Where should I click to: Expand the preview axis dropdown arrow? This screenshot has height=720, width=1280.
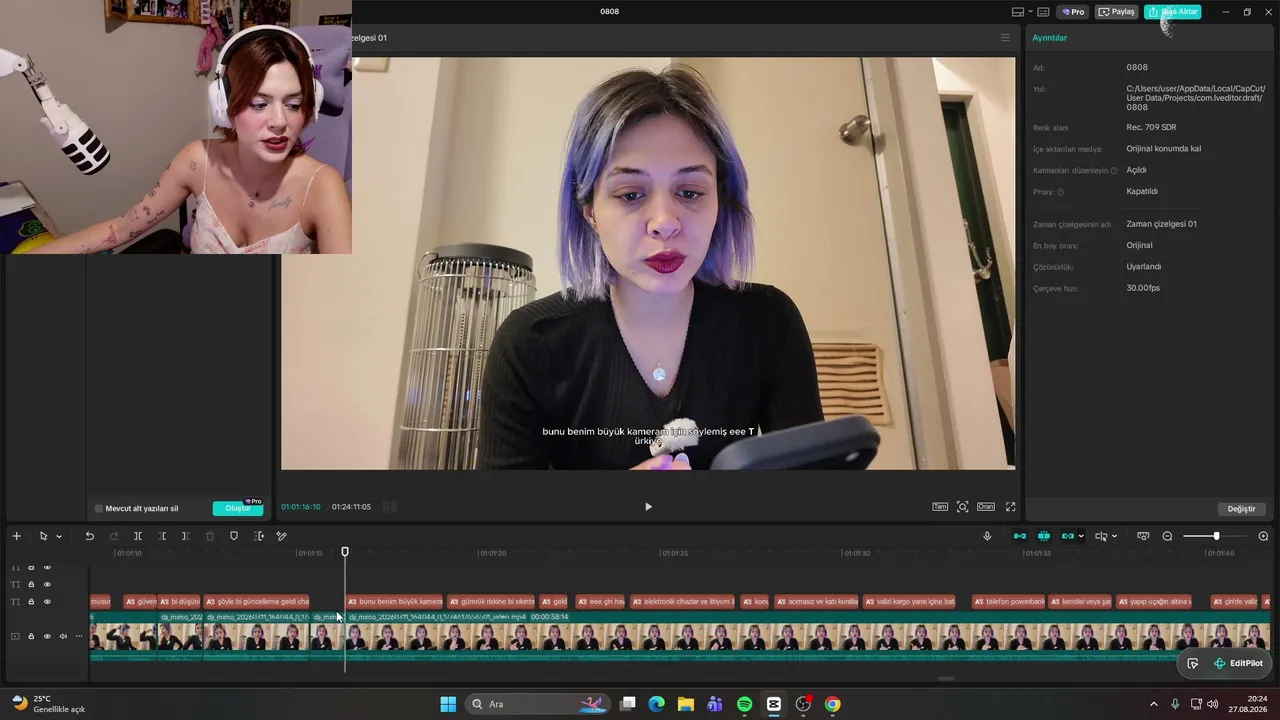pyautogui.click(x=1115, y=537)
